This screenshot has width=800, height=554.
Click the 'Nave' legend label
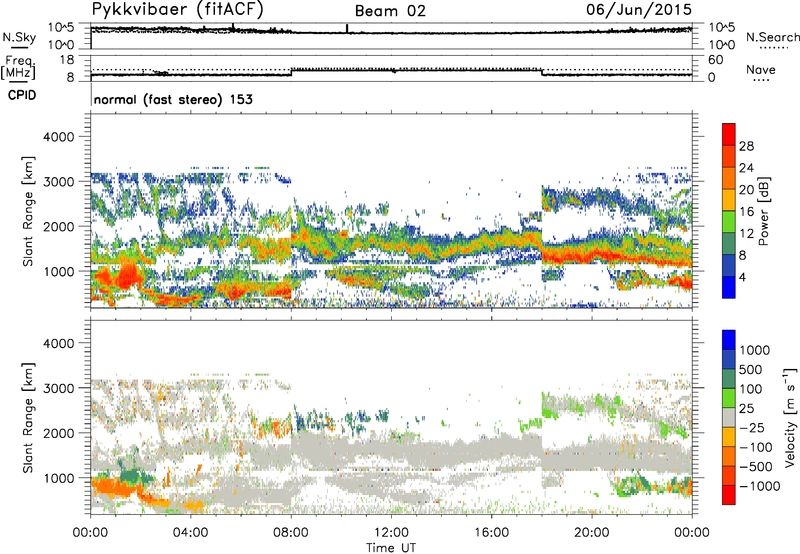(761, 70)
